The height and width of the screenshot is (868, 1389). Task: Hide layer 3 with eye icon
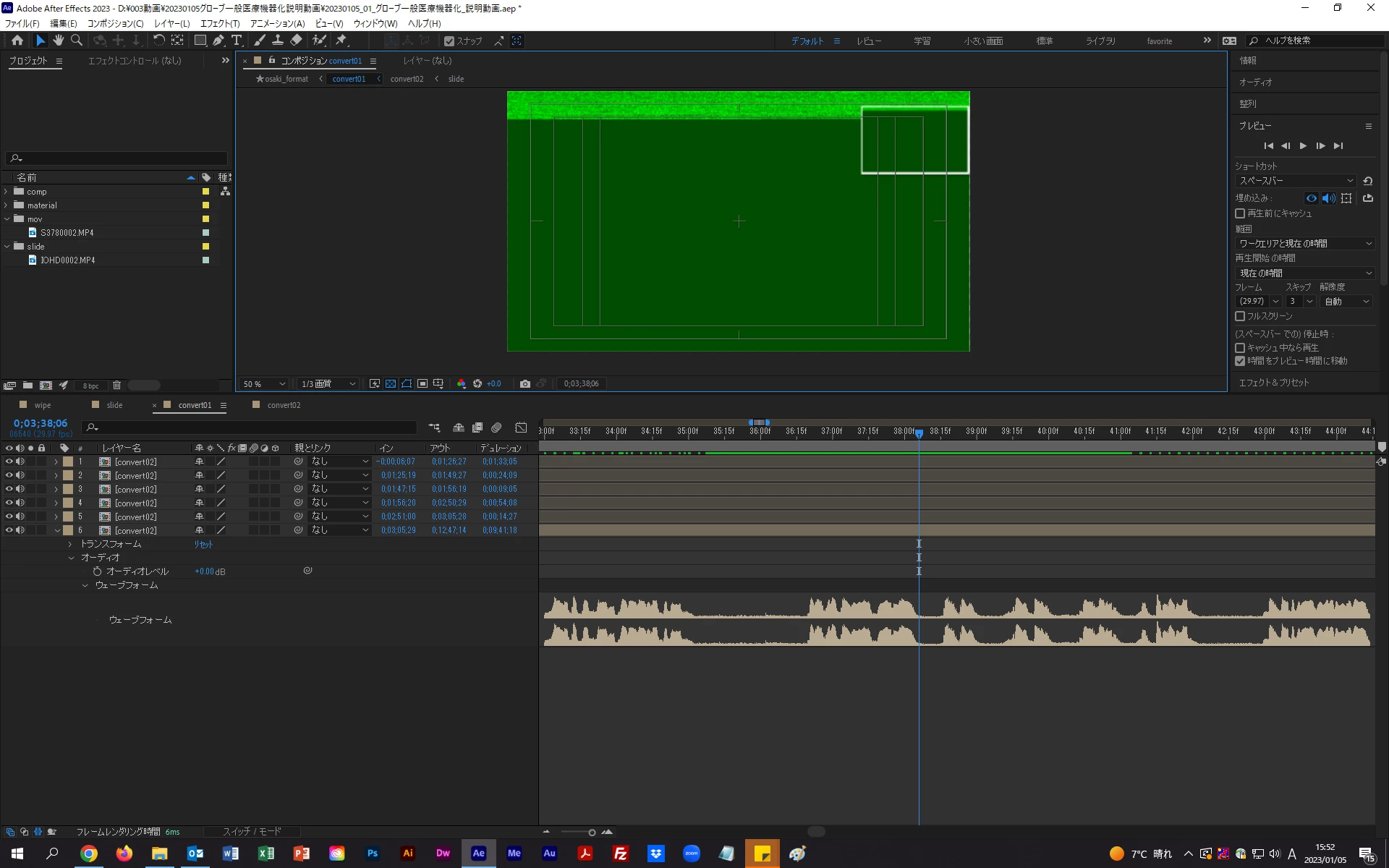(x=9, y=489)
